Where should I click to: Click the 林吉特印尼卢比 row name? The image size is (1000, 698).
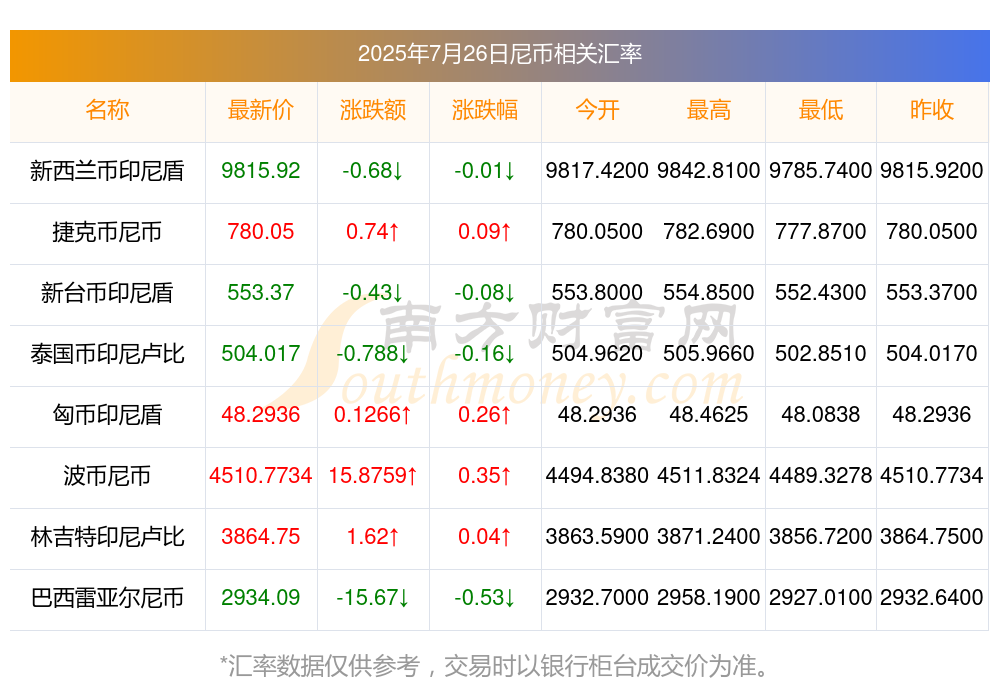tap(107, 537)
